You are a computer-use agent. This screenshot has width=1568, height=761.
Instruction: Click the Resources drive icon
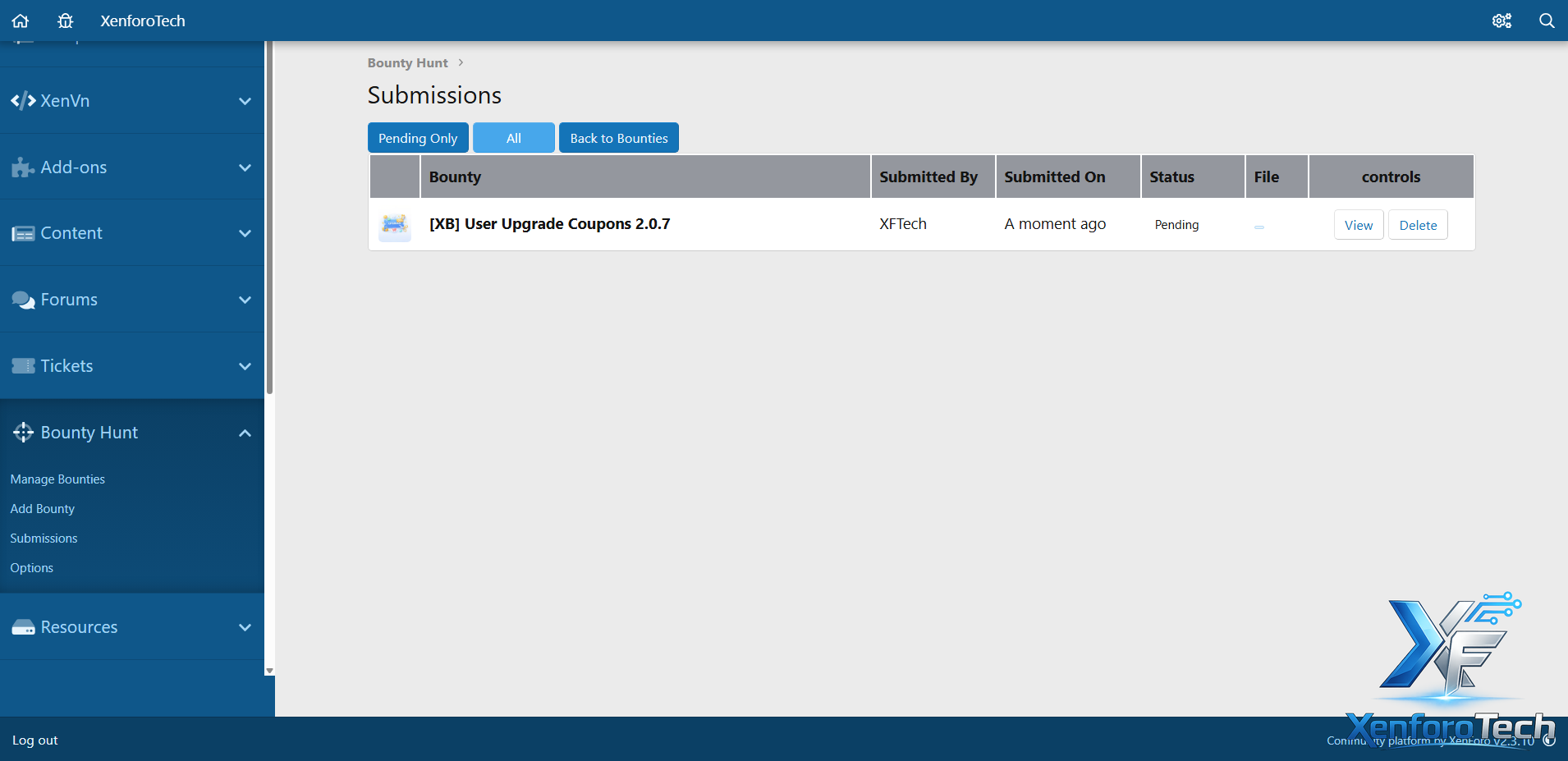(23, 627)
